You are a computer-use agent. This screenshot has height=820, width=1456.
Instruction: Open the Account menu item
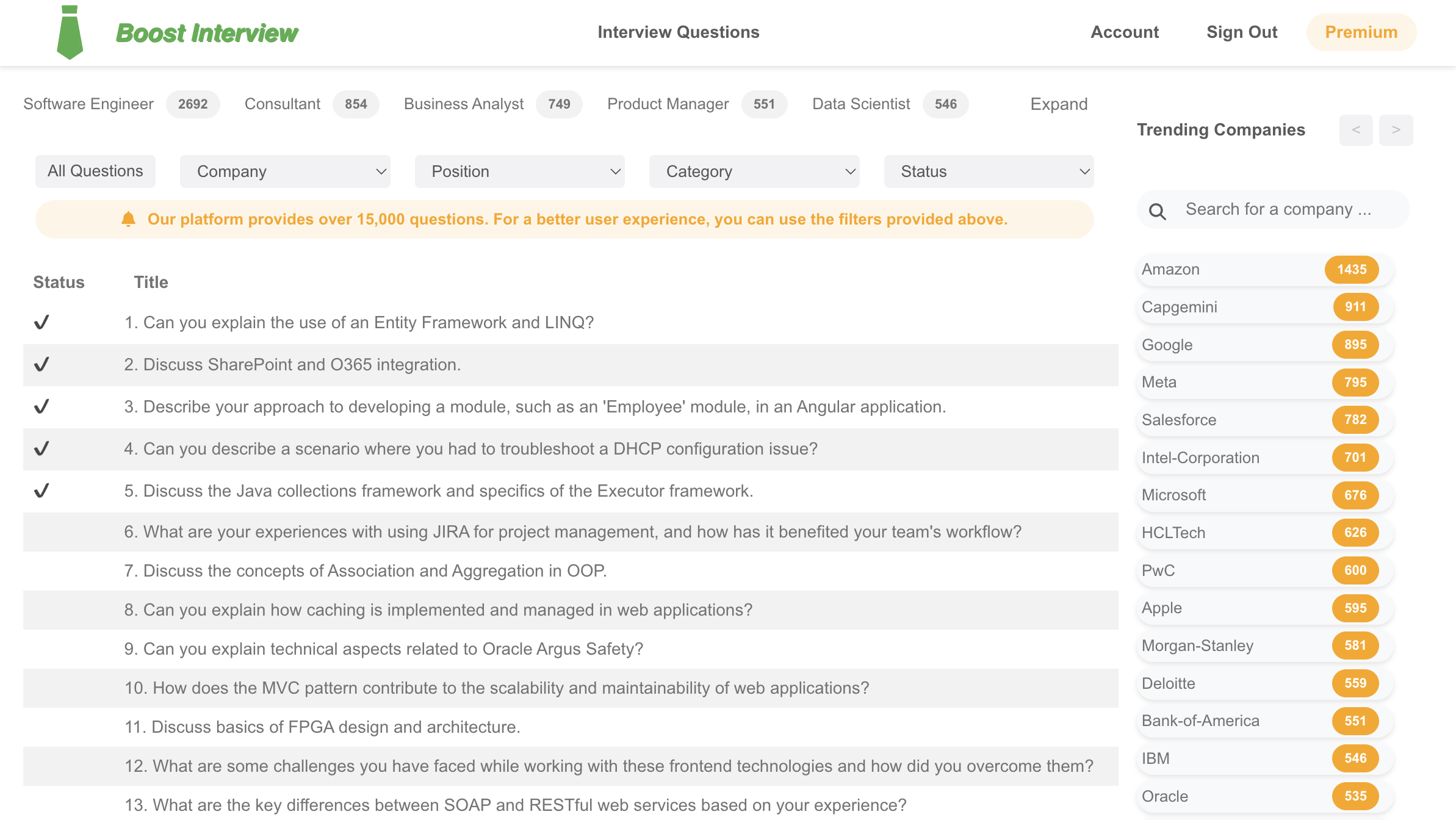click(1124, 32)
